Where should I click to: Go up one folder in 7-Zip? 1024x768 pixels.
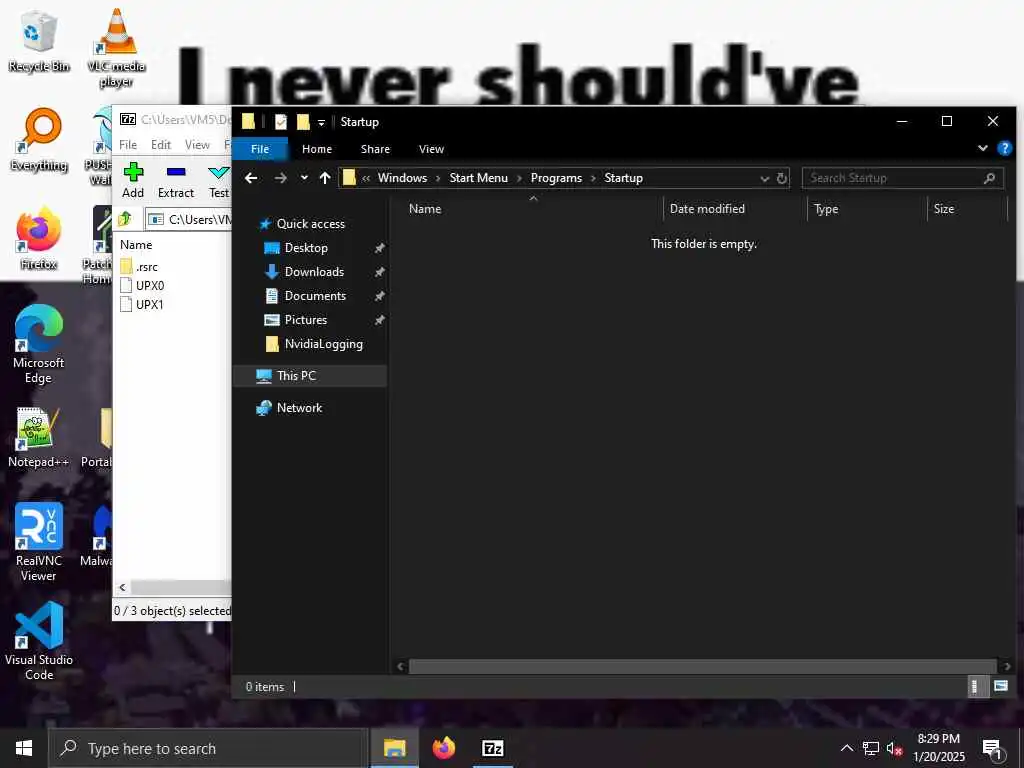click(125, 219)
